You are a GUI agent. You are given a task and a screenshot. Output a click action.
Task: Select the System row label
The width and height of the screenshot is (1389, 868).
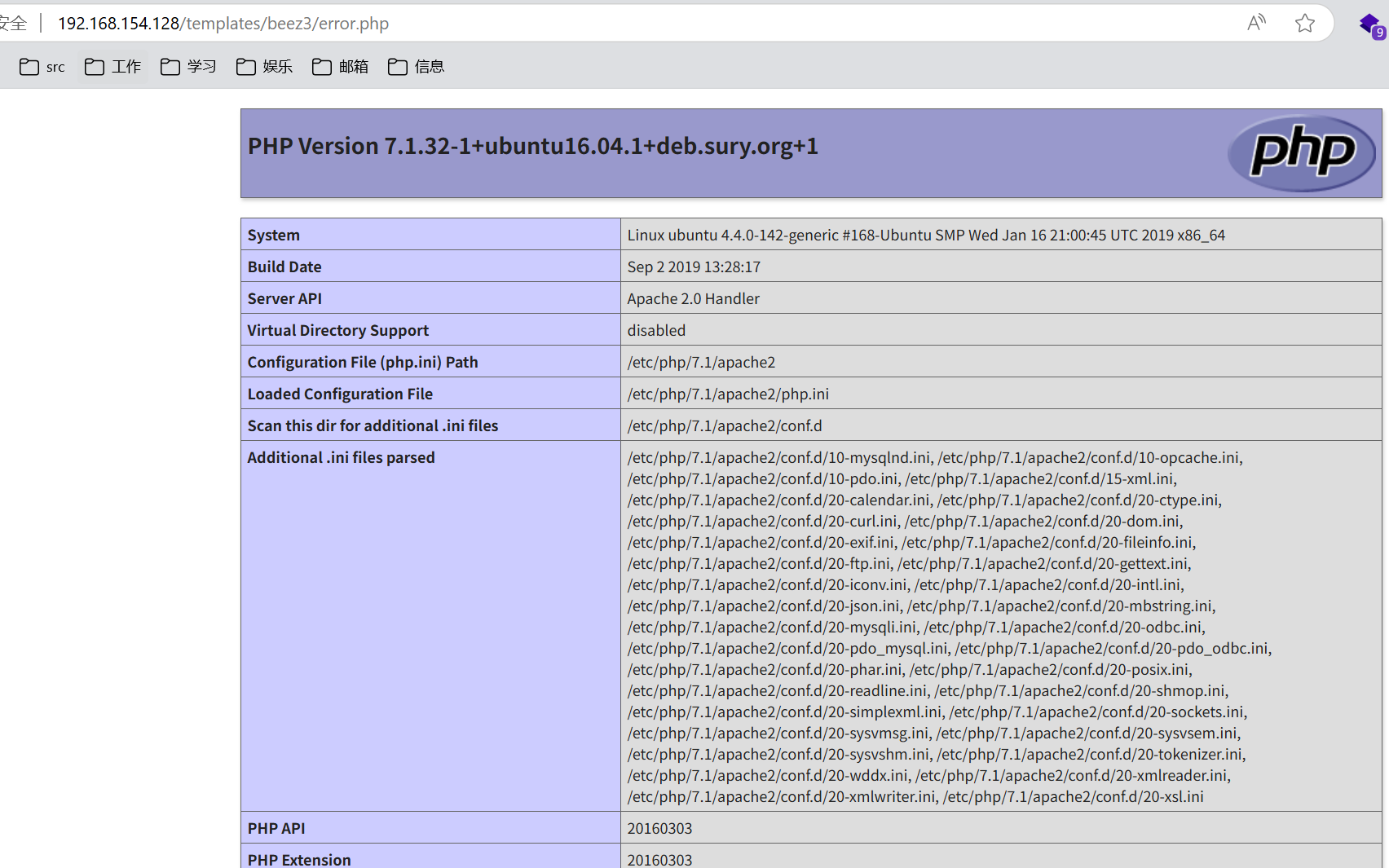[274, 235]
